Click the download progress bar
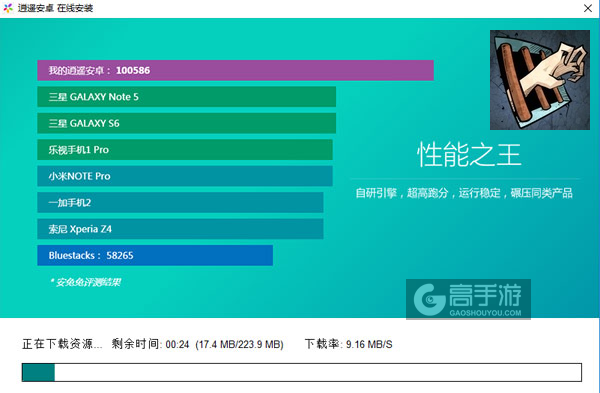 pos(302,372)
